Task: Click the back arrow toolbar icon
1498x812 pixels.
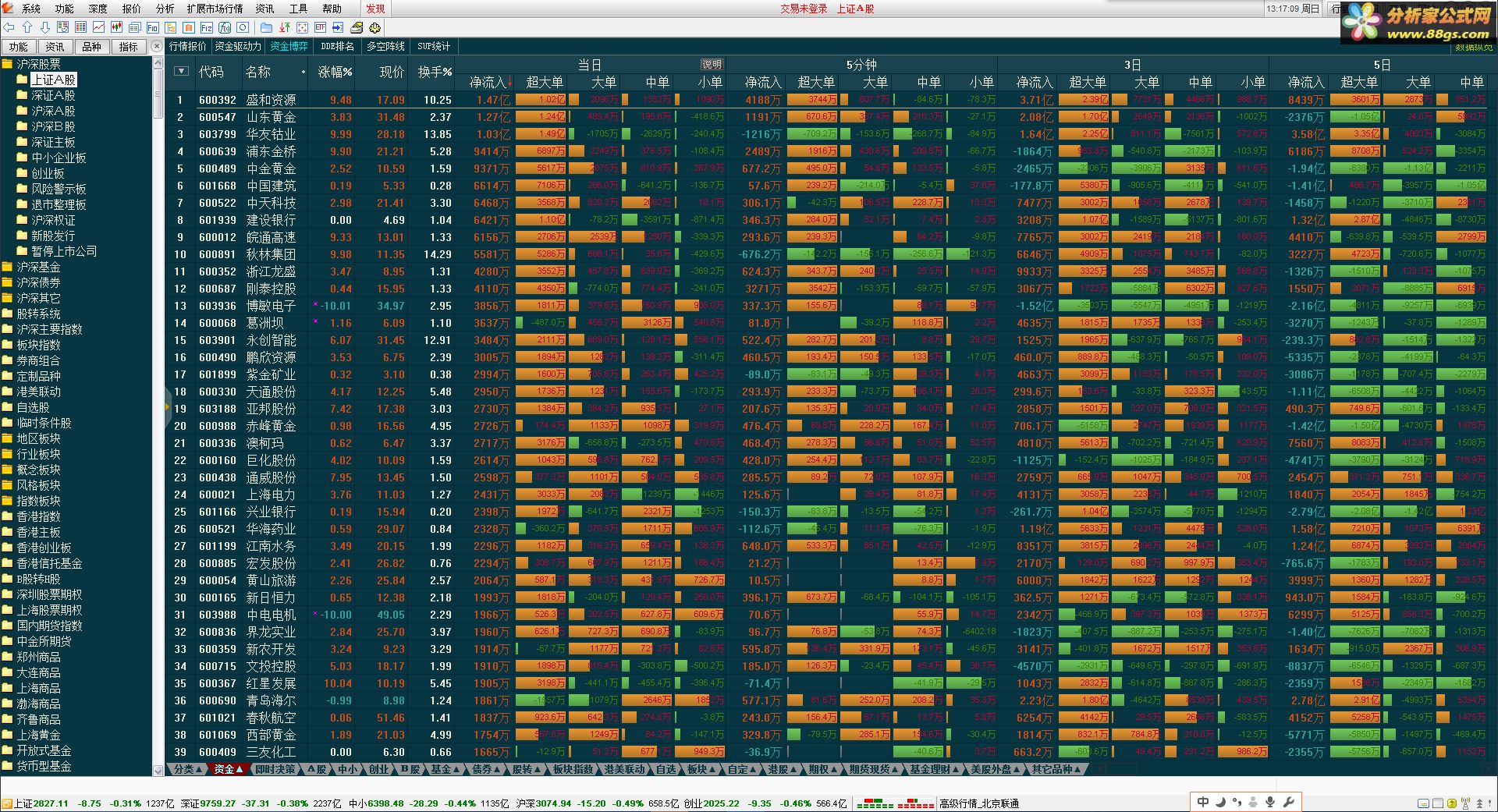Action: tap(9, 27)
